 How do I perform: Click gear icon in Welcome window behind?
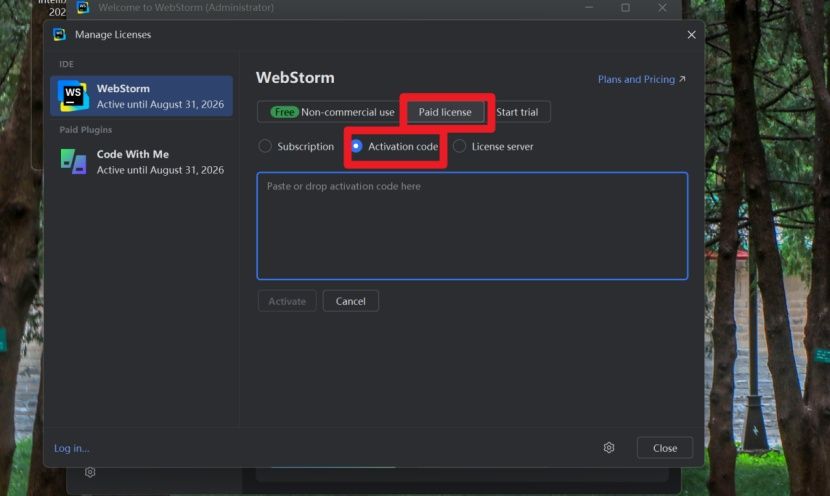click(90, 472)
